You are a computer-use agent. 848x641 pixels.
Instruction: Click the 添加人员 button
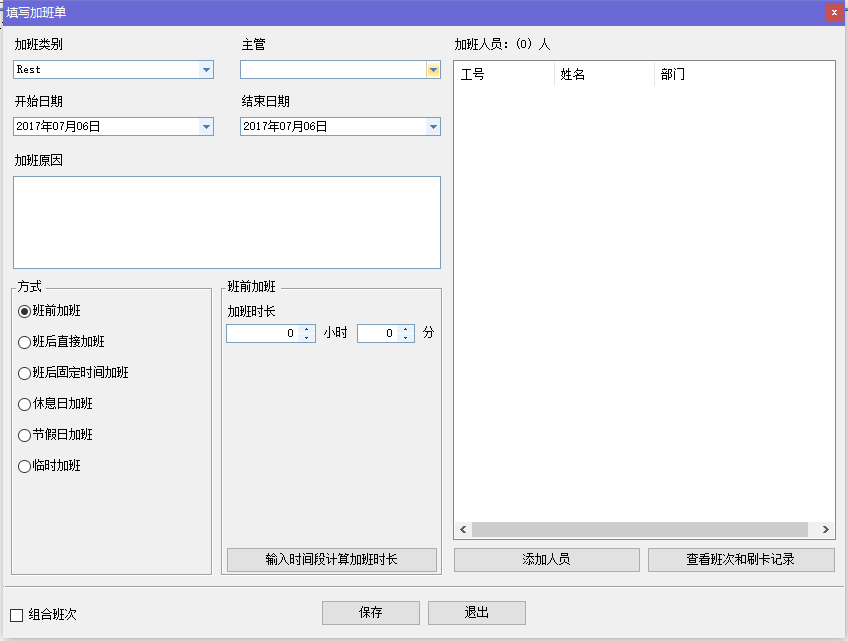click(546, 560)
